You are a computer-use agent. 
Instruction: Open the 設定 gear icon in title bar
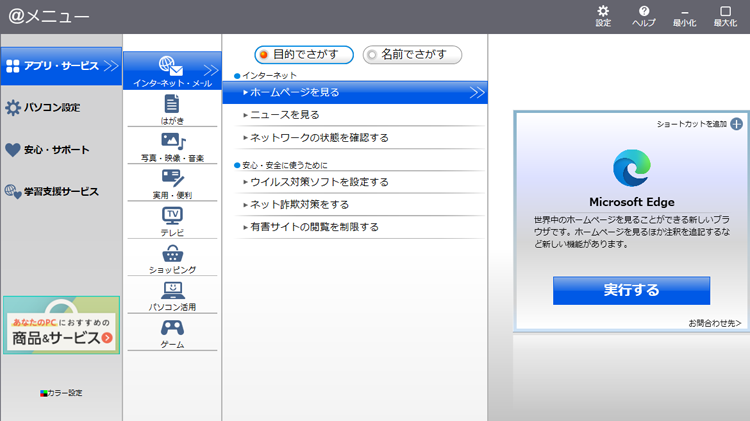coord(603,11)
